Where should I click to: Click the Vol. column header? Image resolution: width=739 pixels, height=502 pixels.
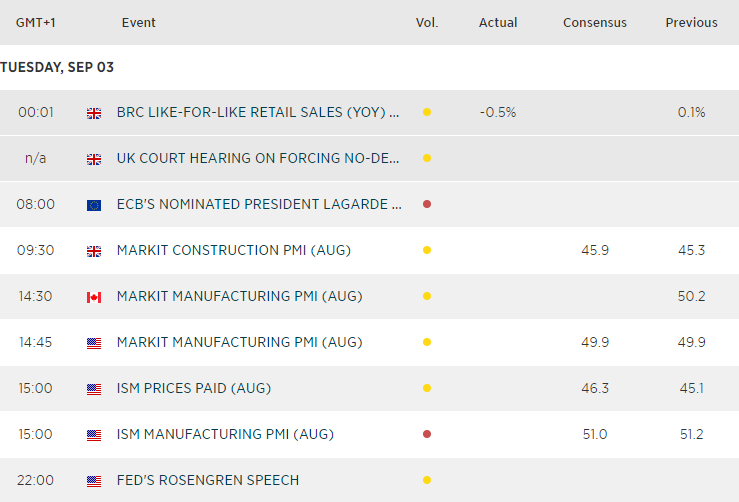coord(427,23)
